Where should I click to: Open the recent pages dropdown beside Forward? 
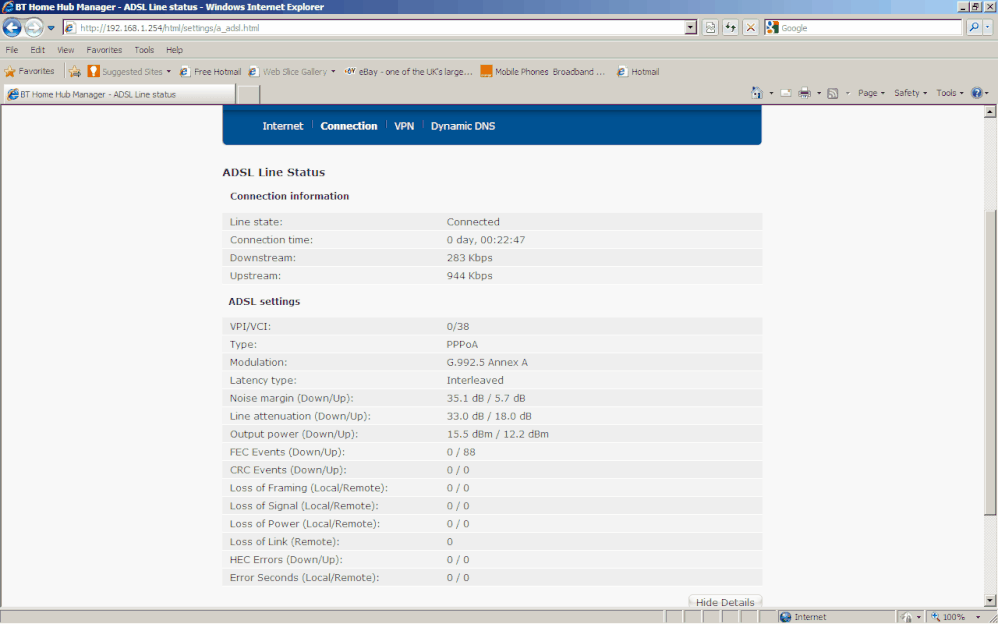[51, 28]
